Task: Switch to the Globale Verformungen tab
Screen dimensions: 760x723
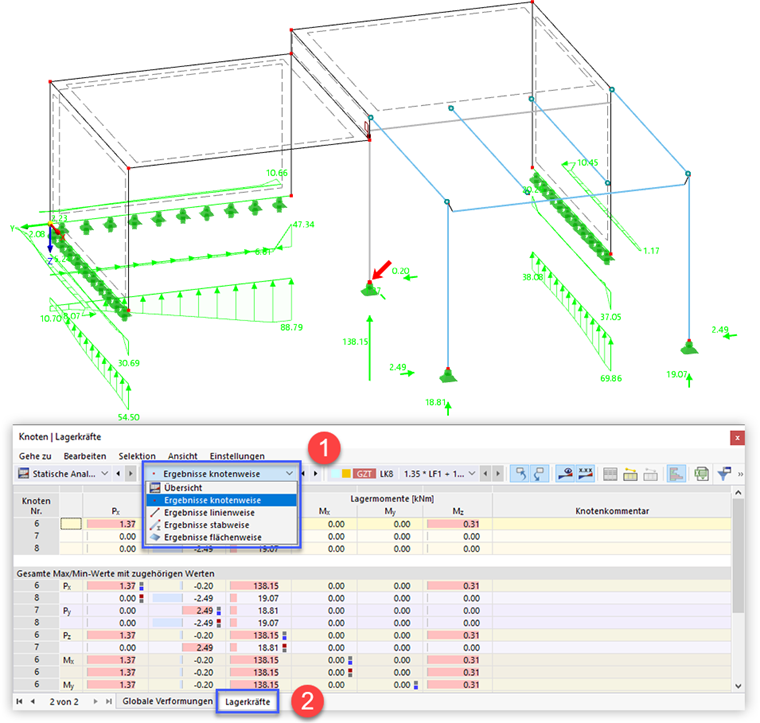Action: tap(167, 701)
